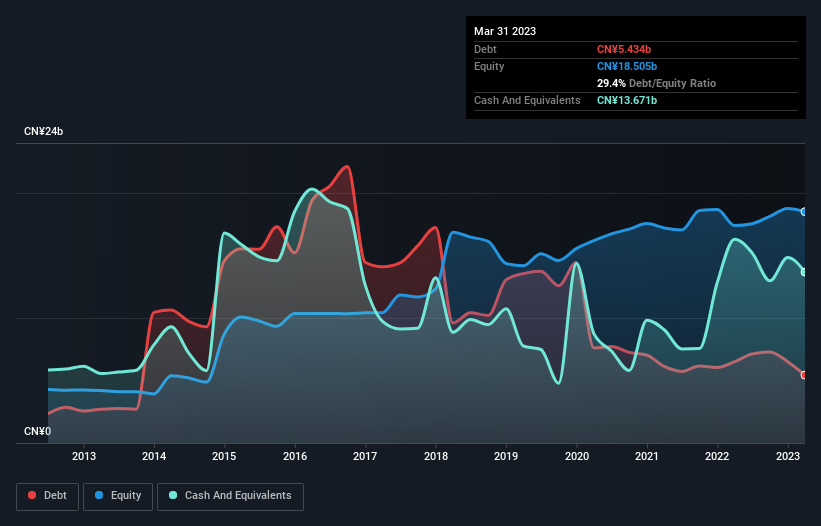Screen dimensions: 821x526
Task: Click the CN¥0 y-axis label
Action: [x=37, y=431]
